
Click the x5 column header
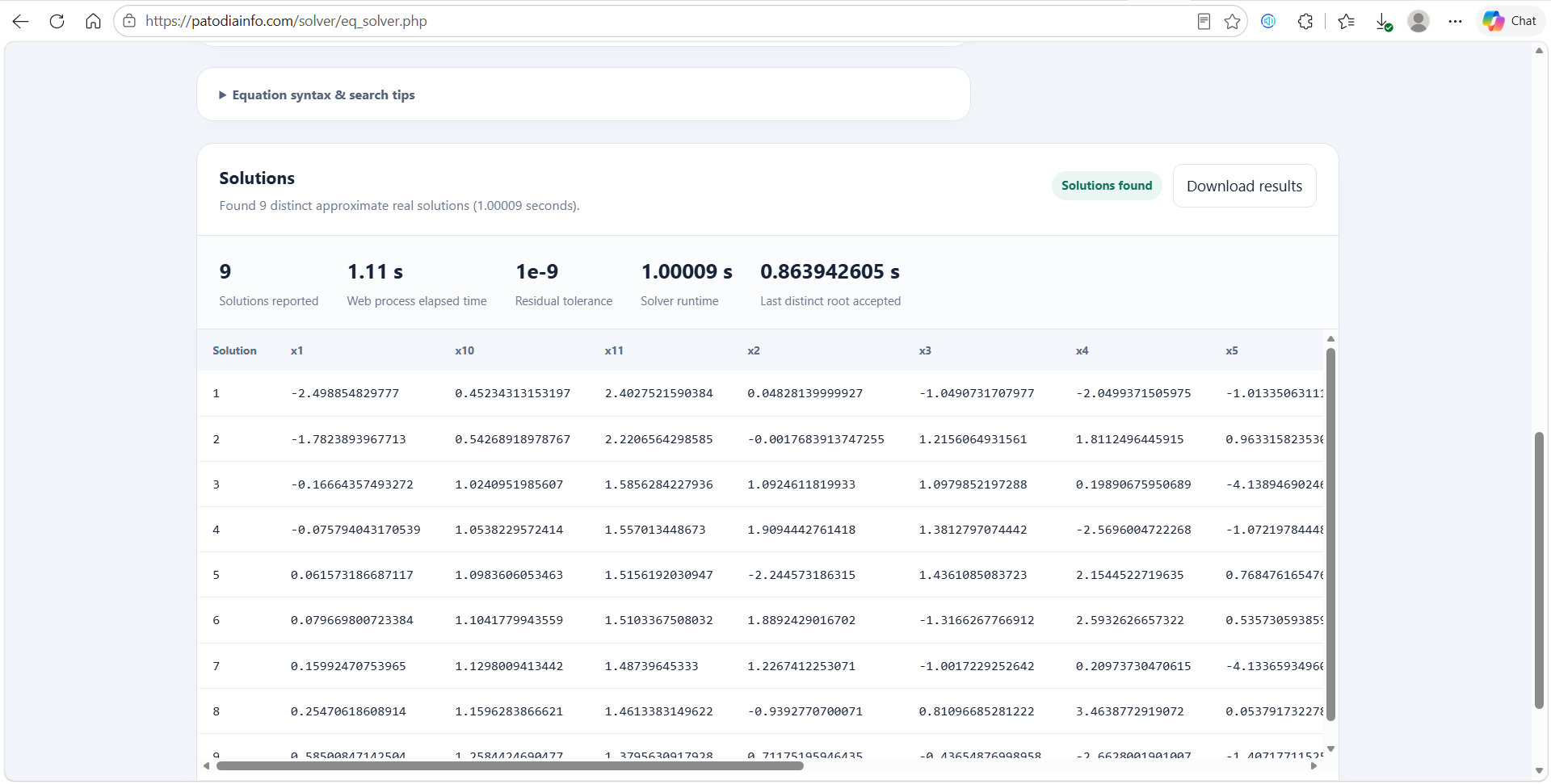[1231, 350]
